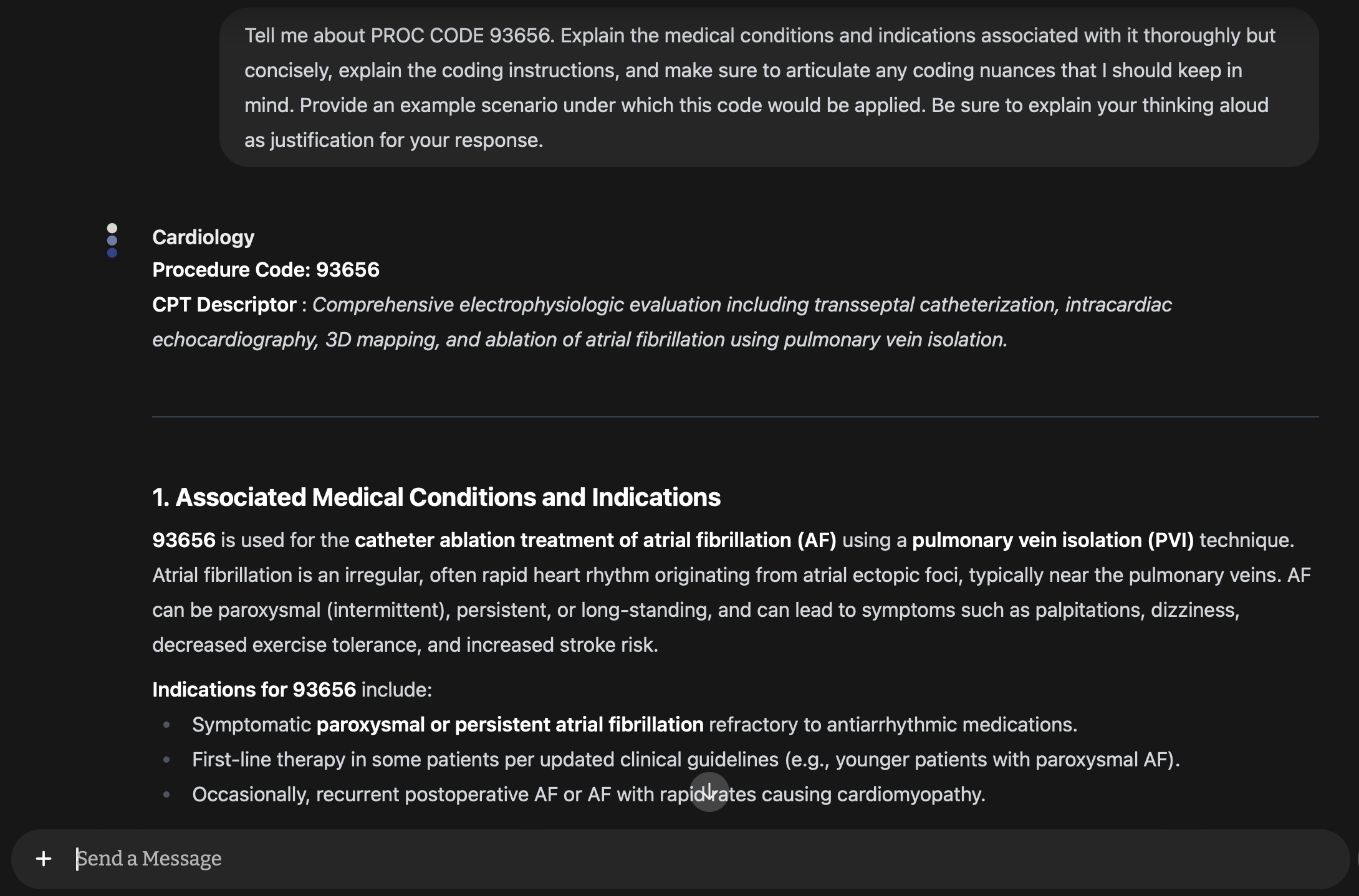Click the Procedure Code: 93656 line
The image size is (1359, 896).
pyautogui.click(x=266, y=270)
